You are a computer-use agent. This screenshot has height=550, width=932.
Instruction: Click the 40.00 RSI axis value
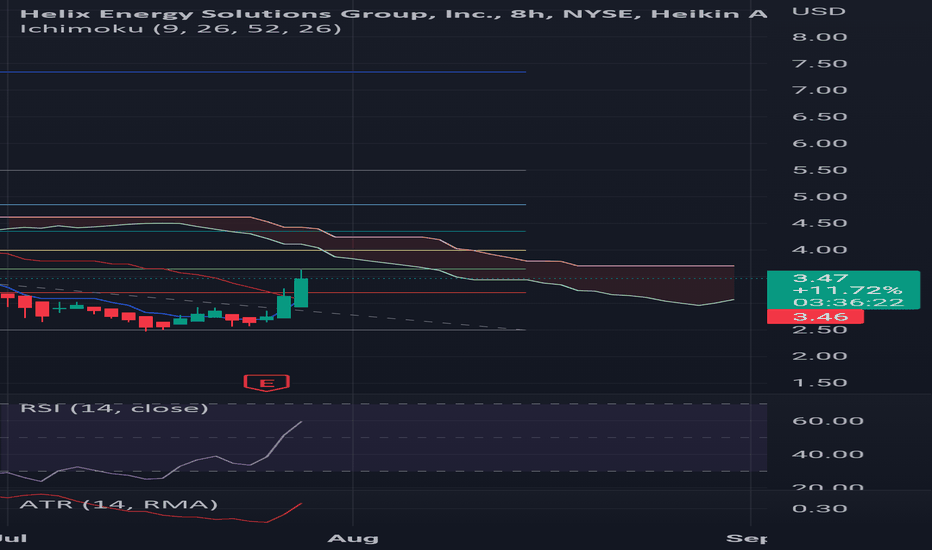tap(827, 454)
